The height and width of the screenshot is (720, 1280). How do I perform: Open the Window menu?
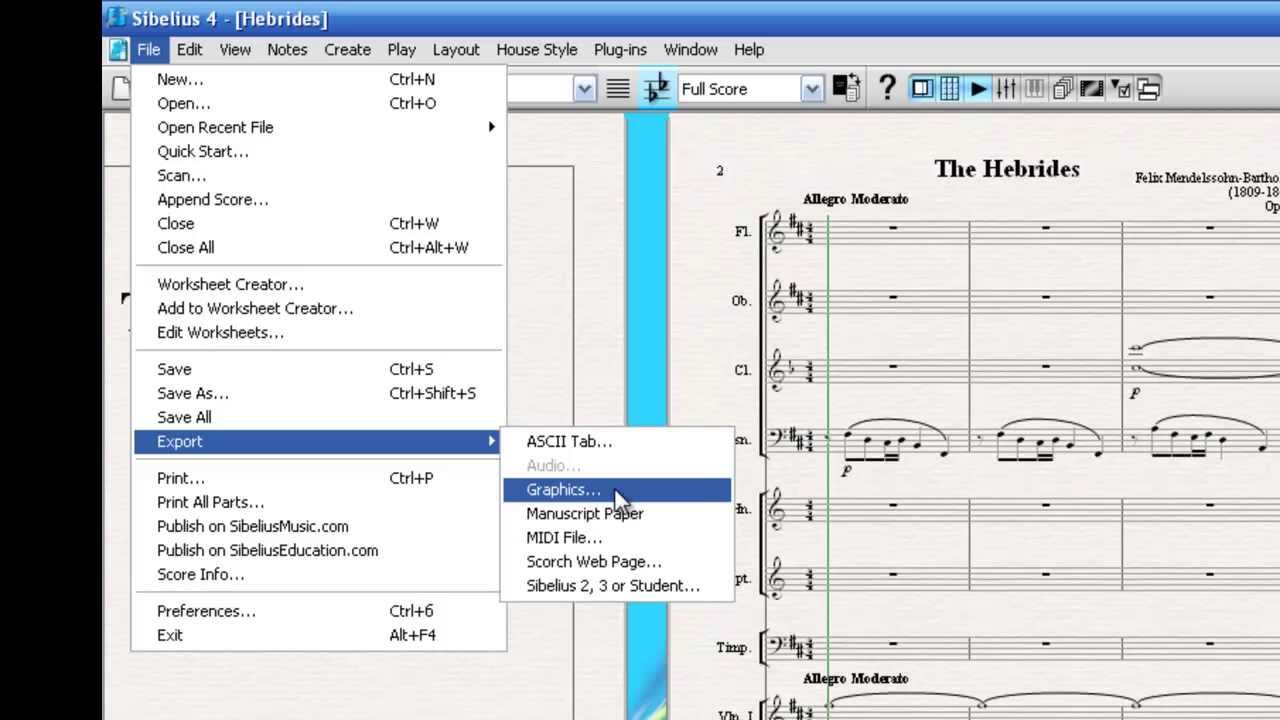(690, 49)
